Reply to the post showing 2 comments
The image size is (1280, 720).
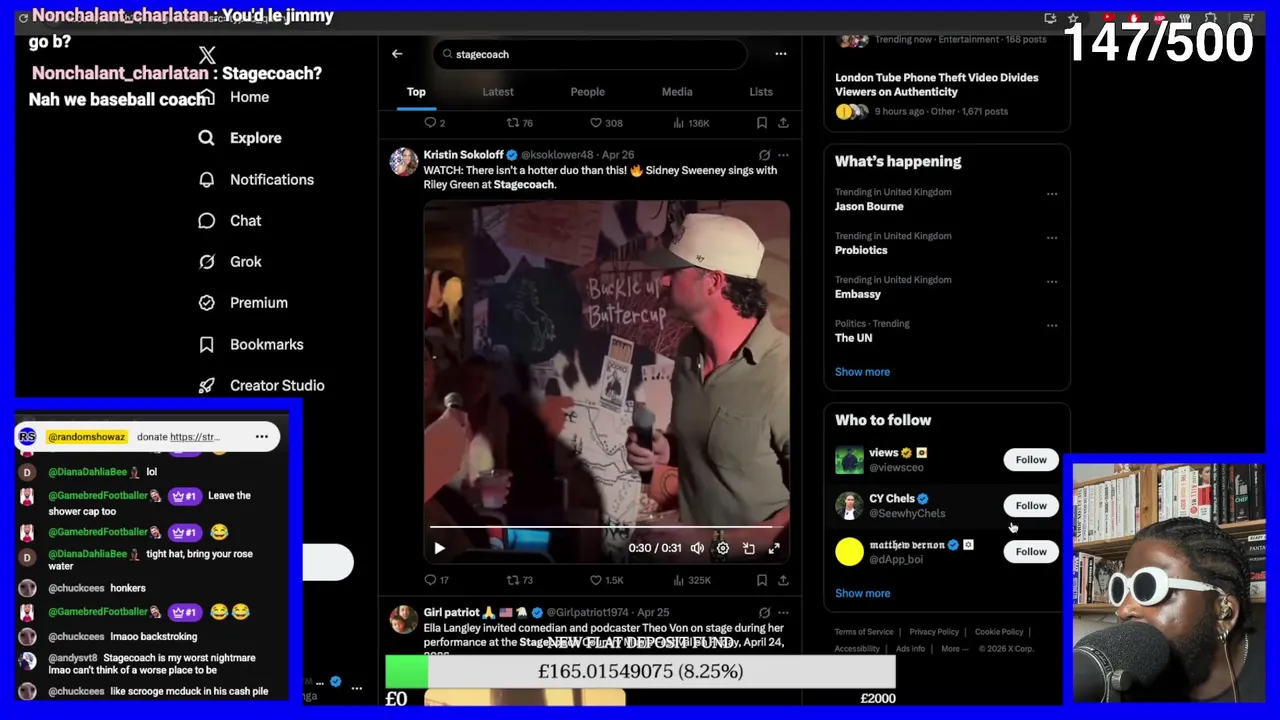(x=434, y=123)
